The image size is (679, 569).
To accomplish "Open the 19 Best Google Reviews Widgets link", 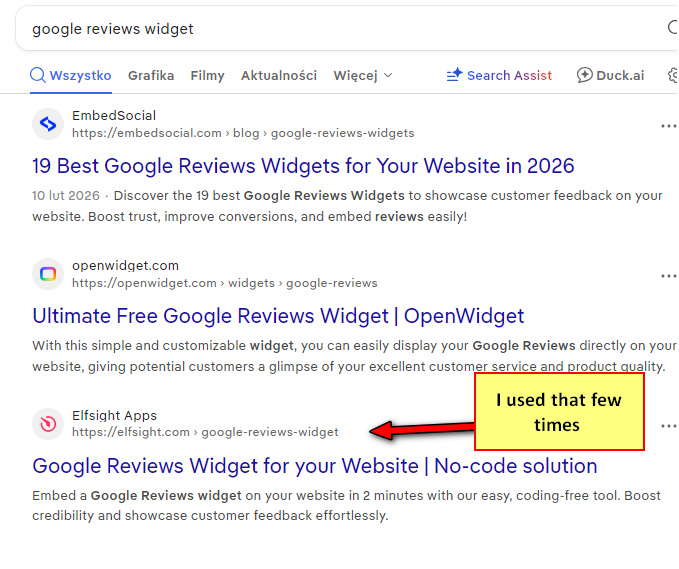I will coord(303,166).
